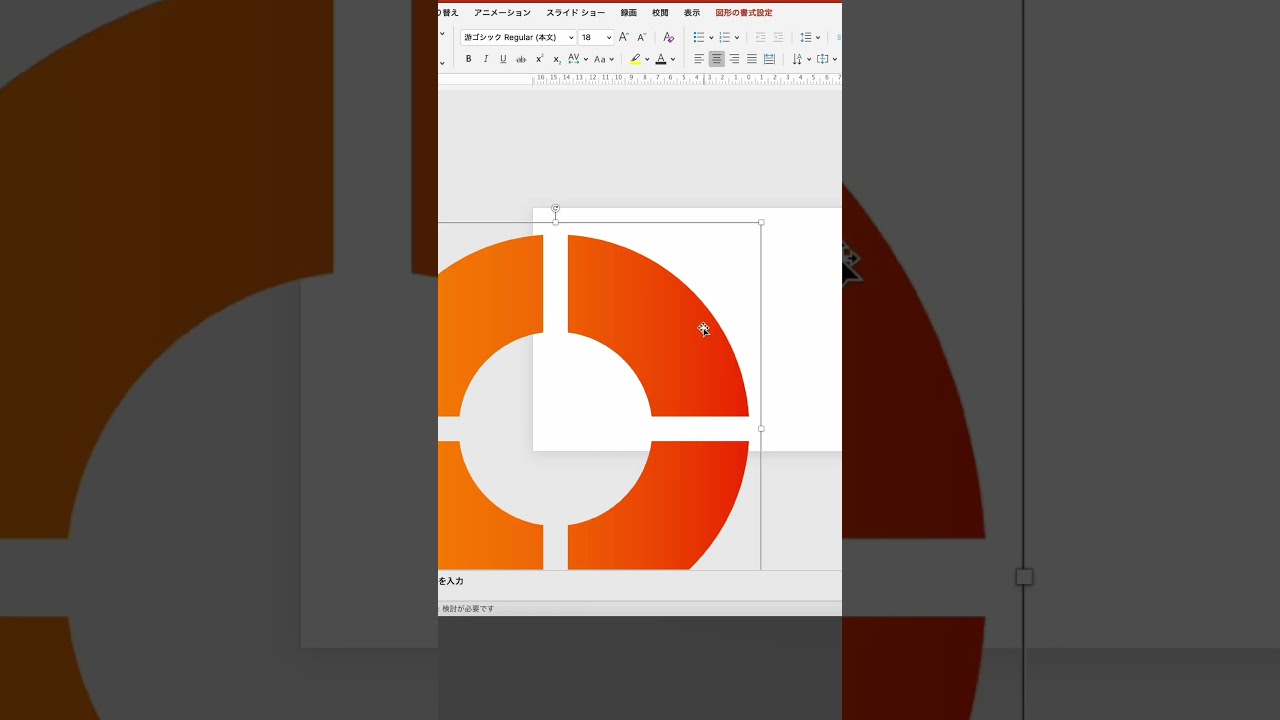Open font color dropdown arrow

click(672, 59)
